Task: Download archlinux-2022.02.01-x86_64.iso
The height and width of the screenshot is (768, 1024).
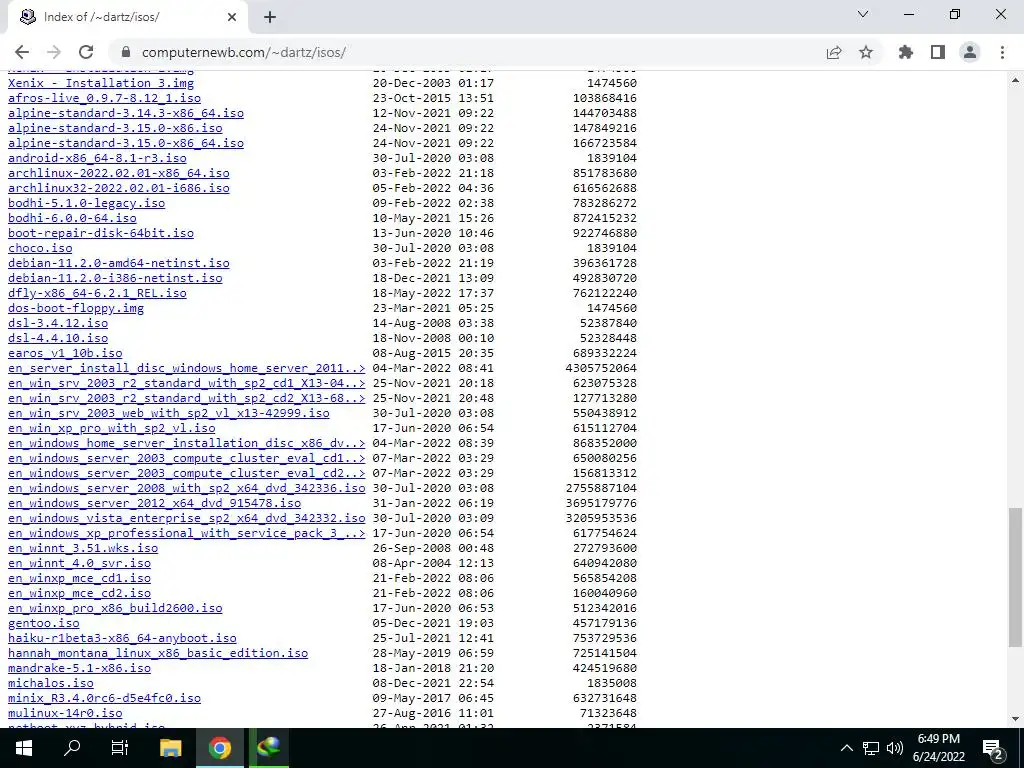Action: point(119,173)
